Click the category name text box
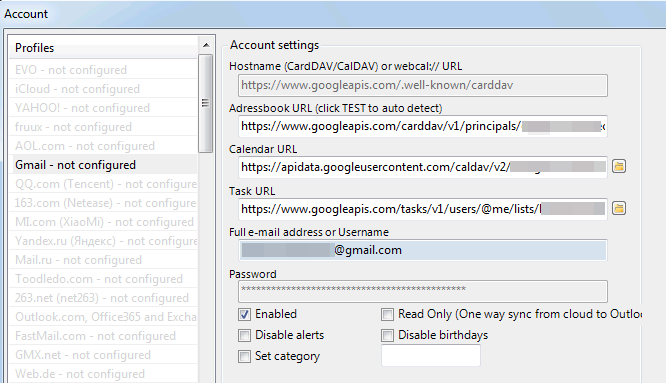Image resolution: width=666 pixels, height=383 pixels. click(431, 355)
